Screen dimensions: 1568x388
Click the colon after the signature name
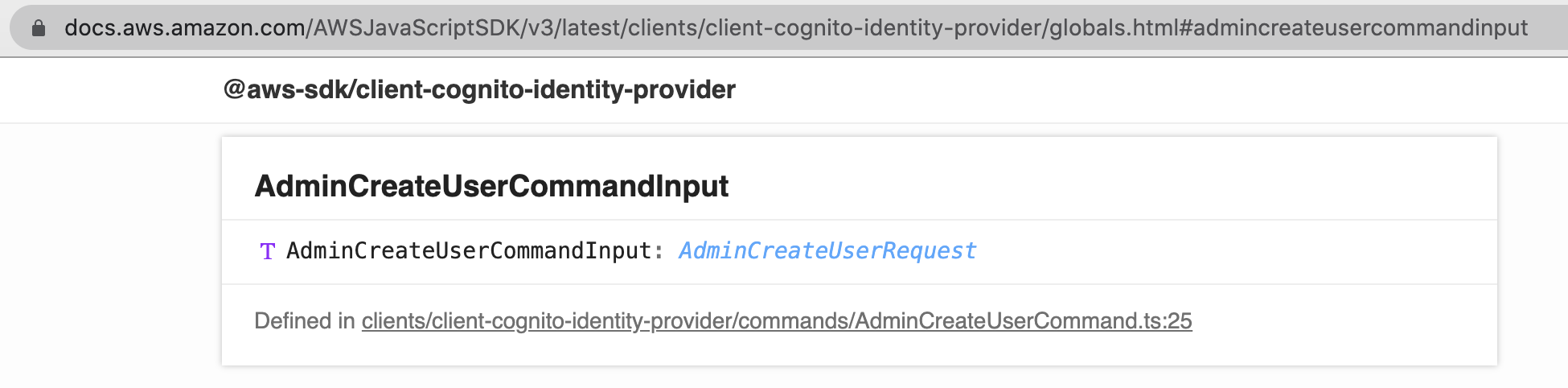pyautogui.click(x=659, y=252)
